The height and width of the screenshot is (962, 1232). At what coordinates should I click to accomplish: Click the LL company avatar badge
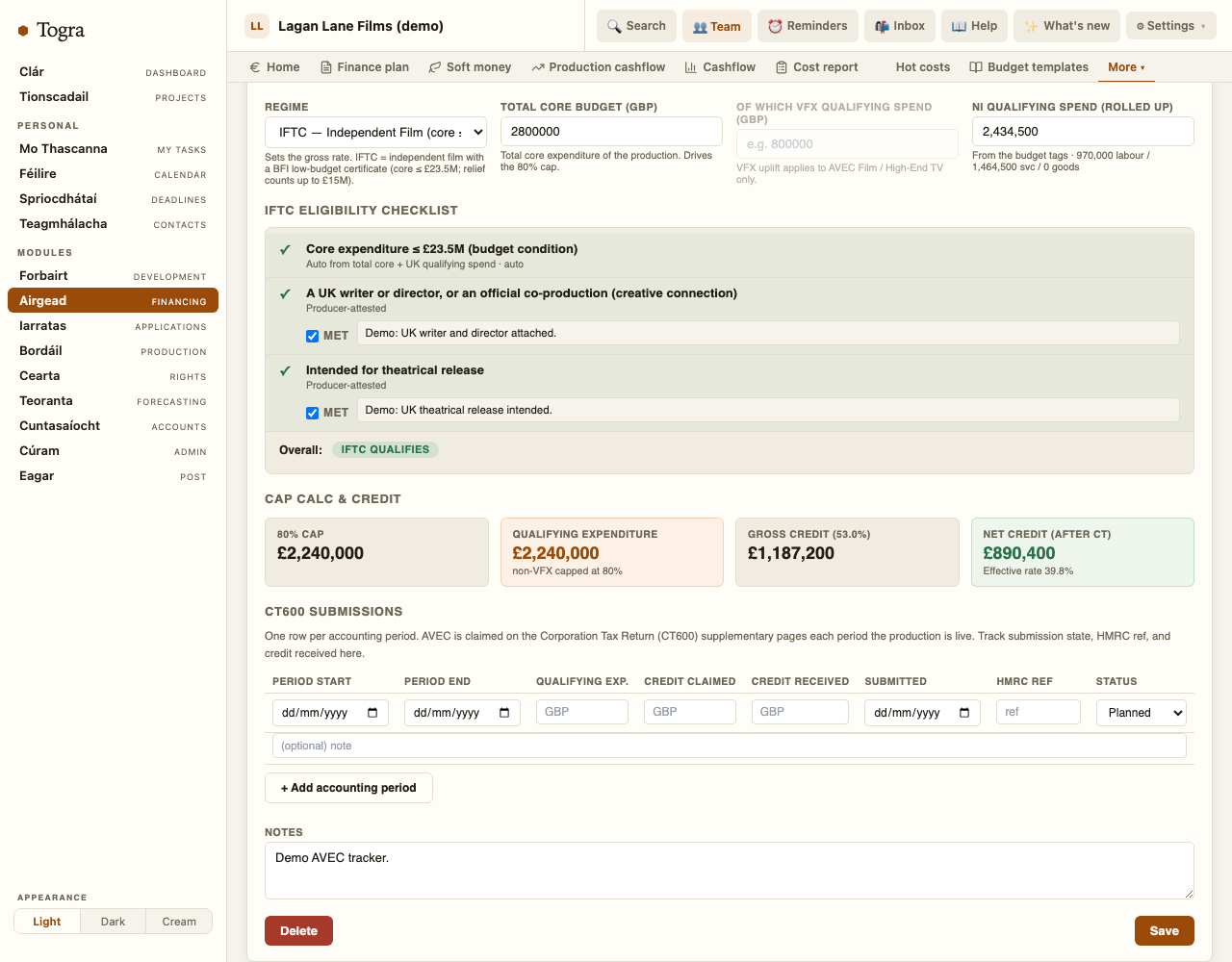click(257, 26)
